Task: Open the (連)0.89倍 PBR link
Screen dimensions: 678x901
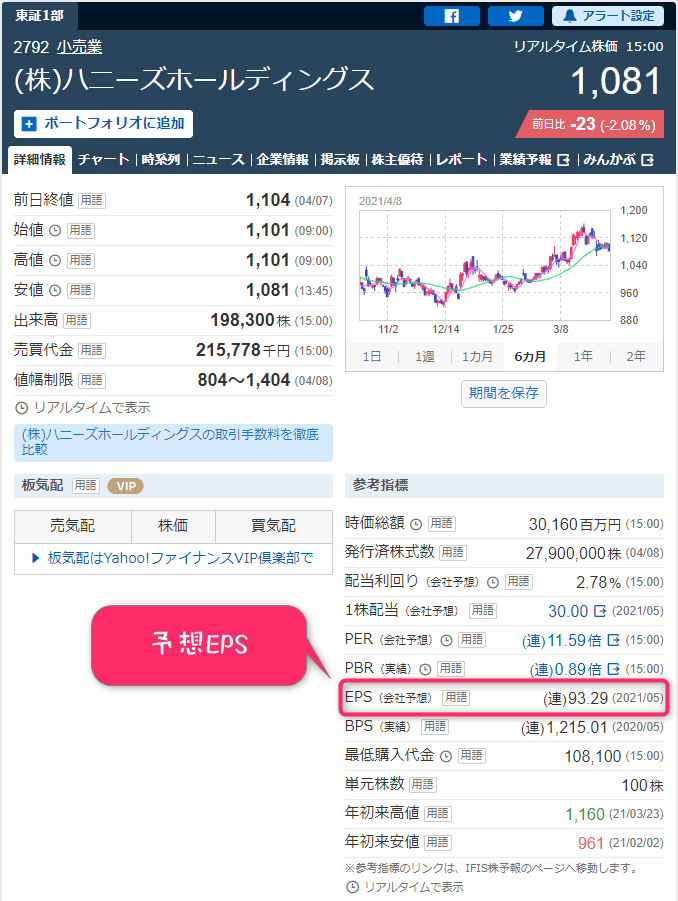Action: (575, 669)
